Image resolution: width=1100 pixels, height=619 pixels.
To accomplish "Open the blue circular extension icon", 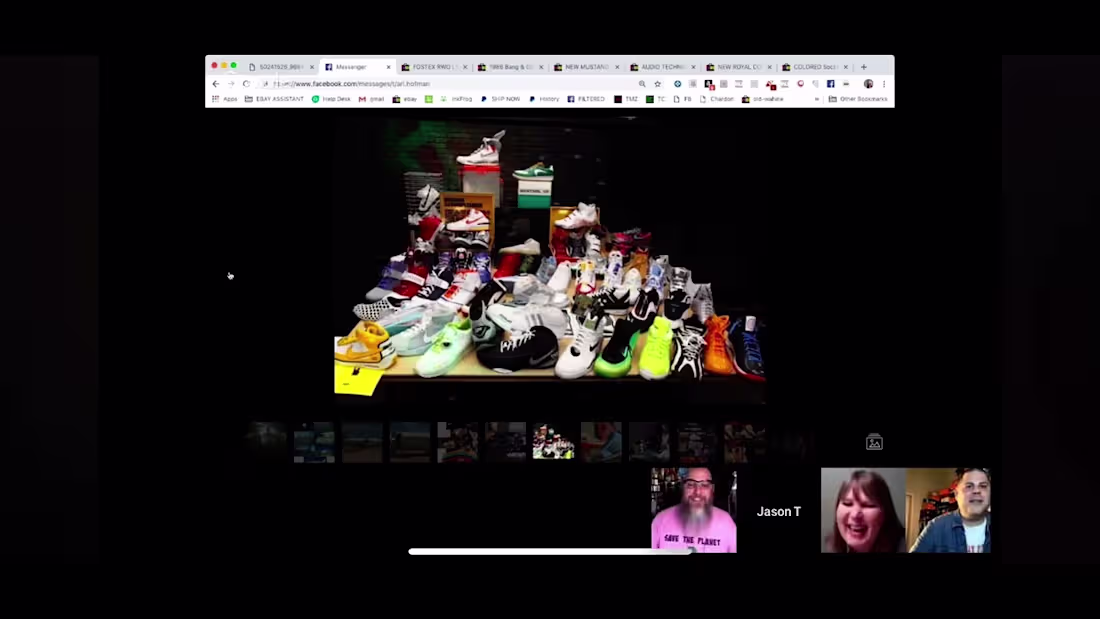I will pos(677,84).
